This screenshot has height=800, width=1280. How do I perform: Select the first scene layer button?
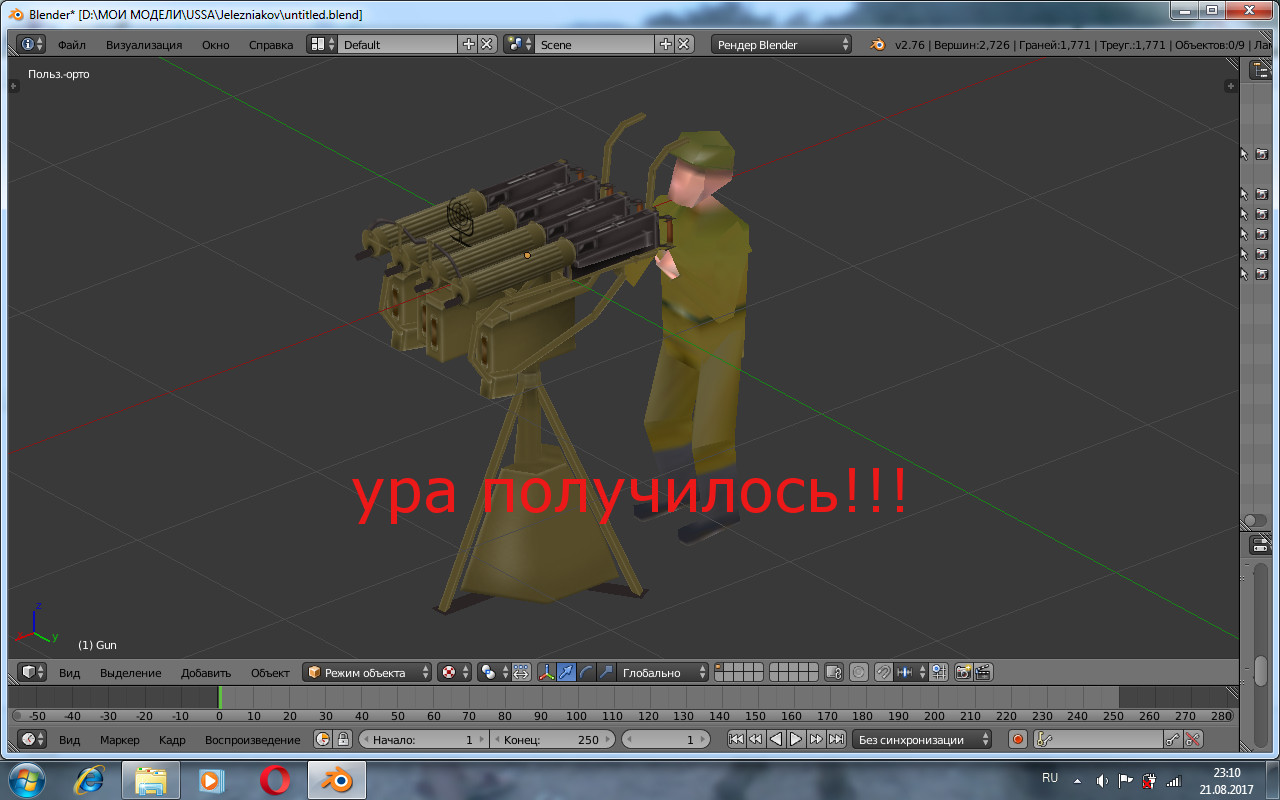(x=719, y=667)
